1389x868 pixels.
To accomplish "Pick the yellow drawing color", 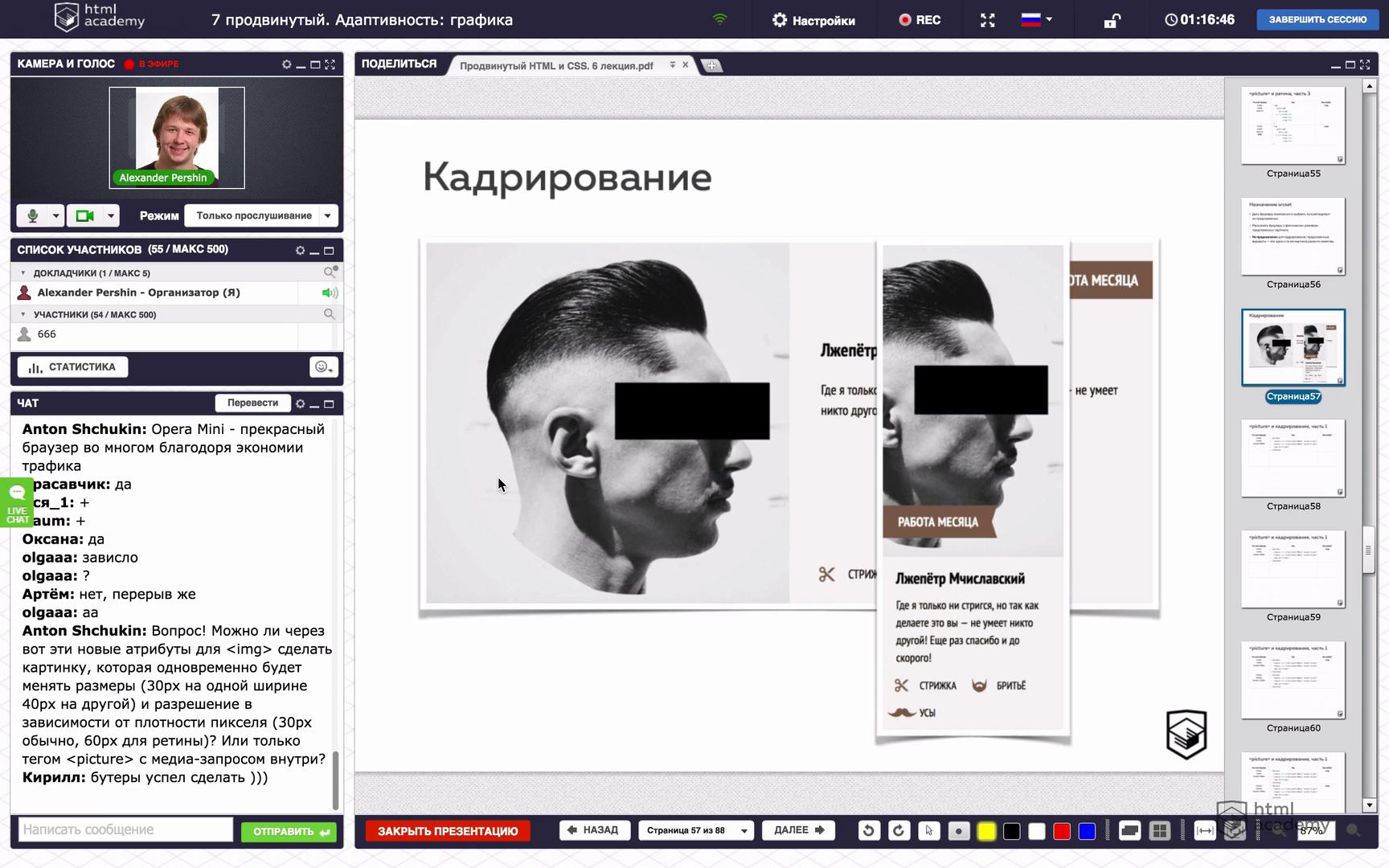I will (x=985, y=831).
